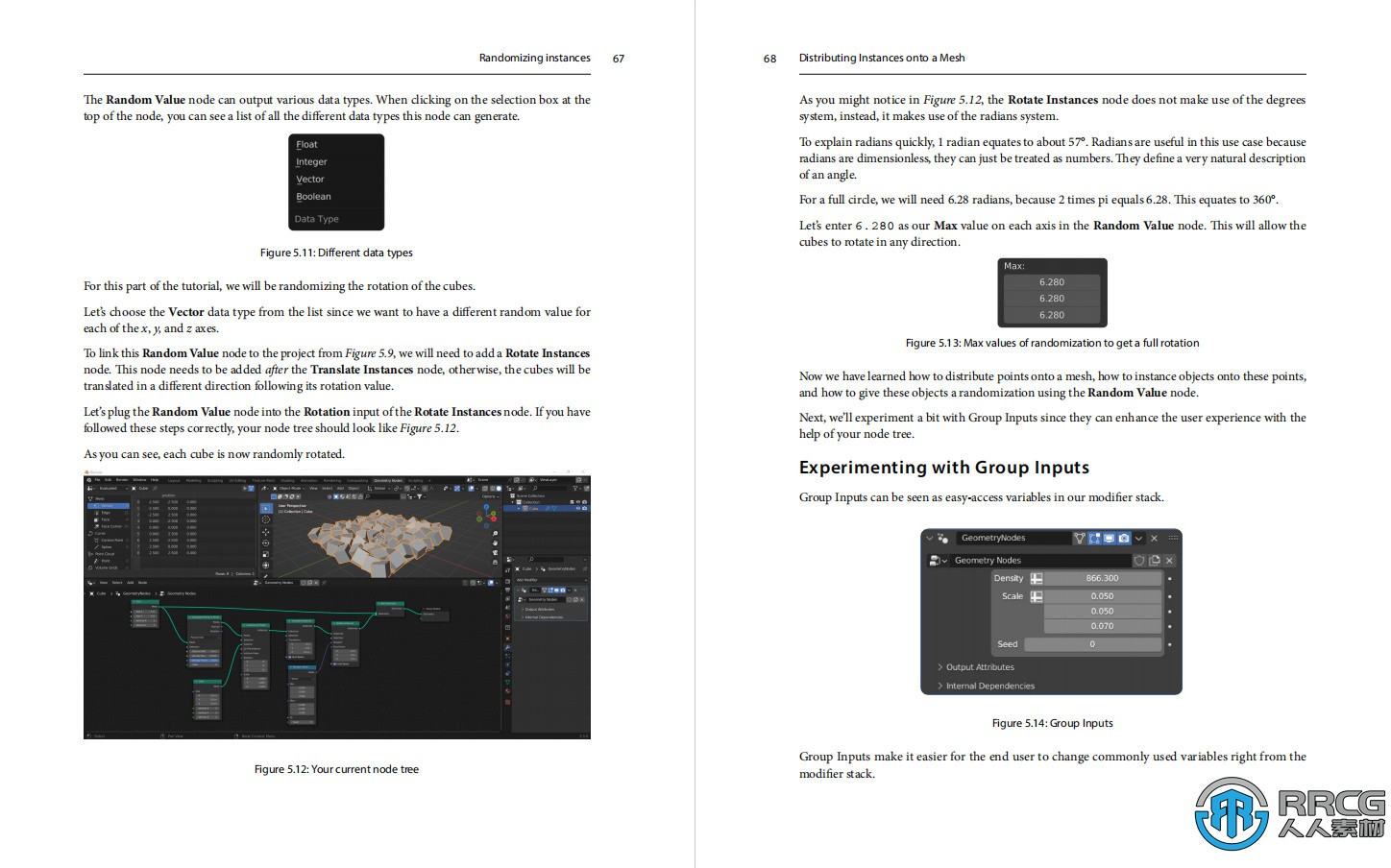Toggle fake user shield on Geometry Nodes
Screen dimensions: 1391x868
pyautogui.click(x=1139, y=560)
